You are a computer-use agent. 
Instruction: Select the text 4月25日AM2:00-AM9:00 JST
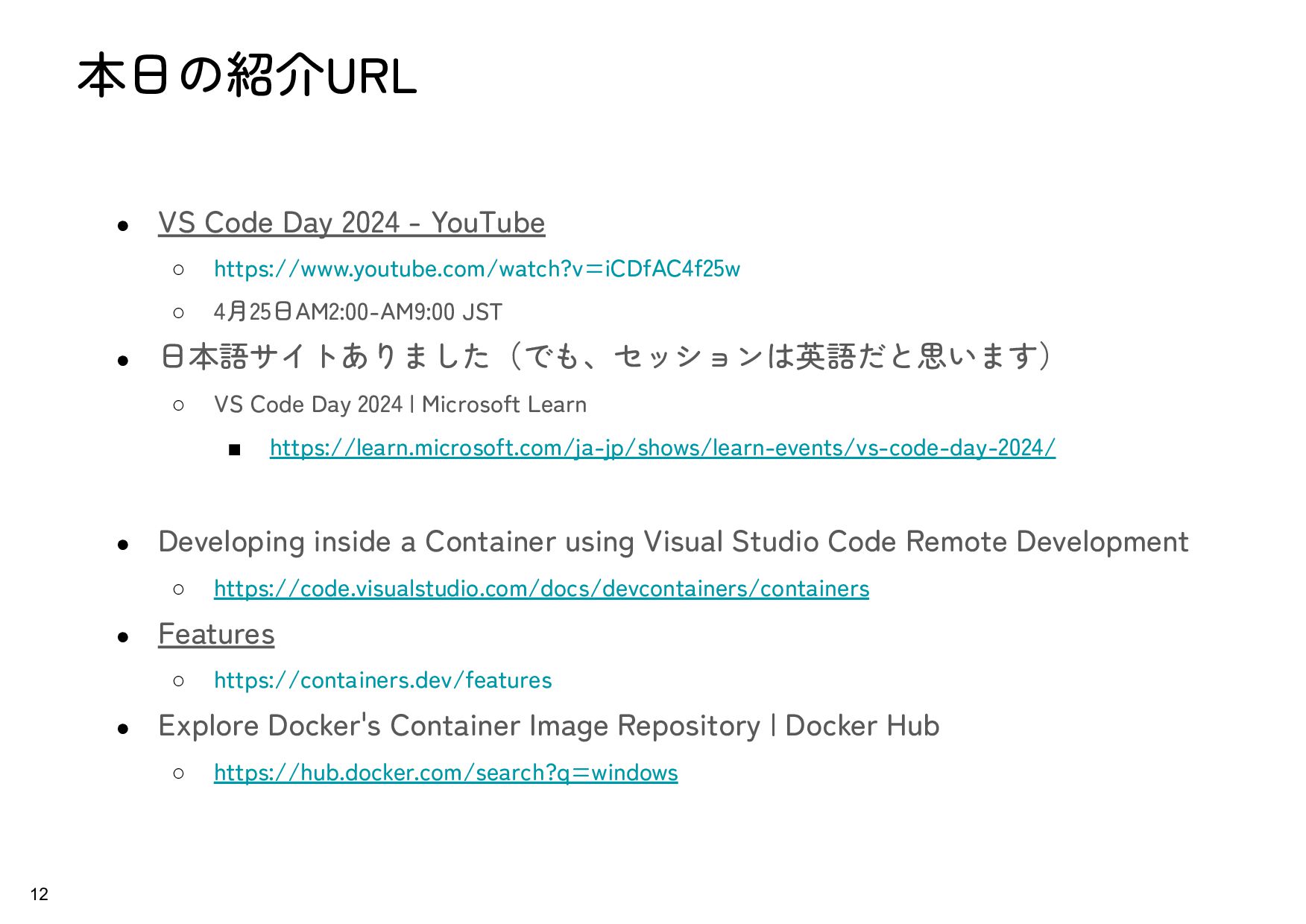click(x=358, y=311)
